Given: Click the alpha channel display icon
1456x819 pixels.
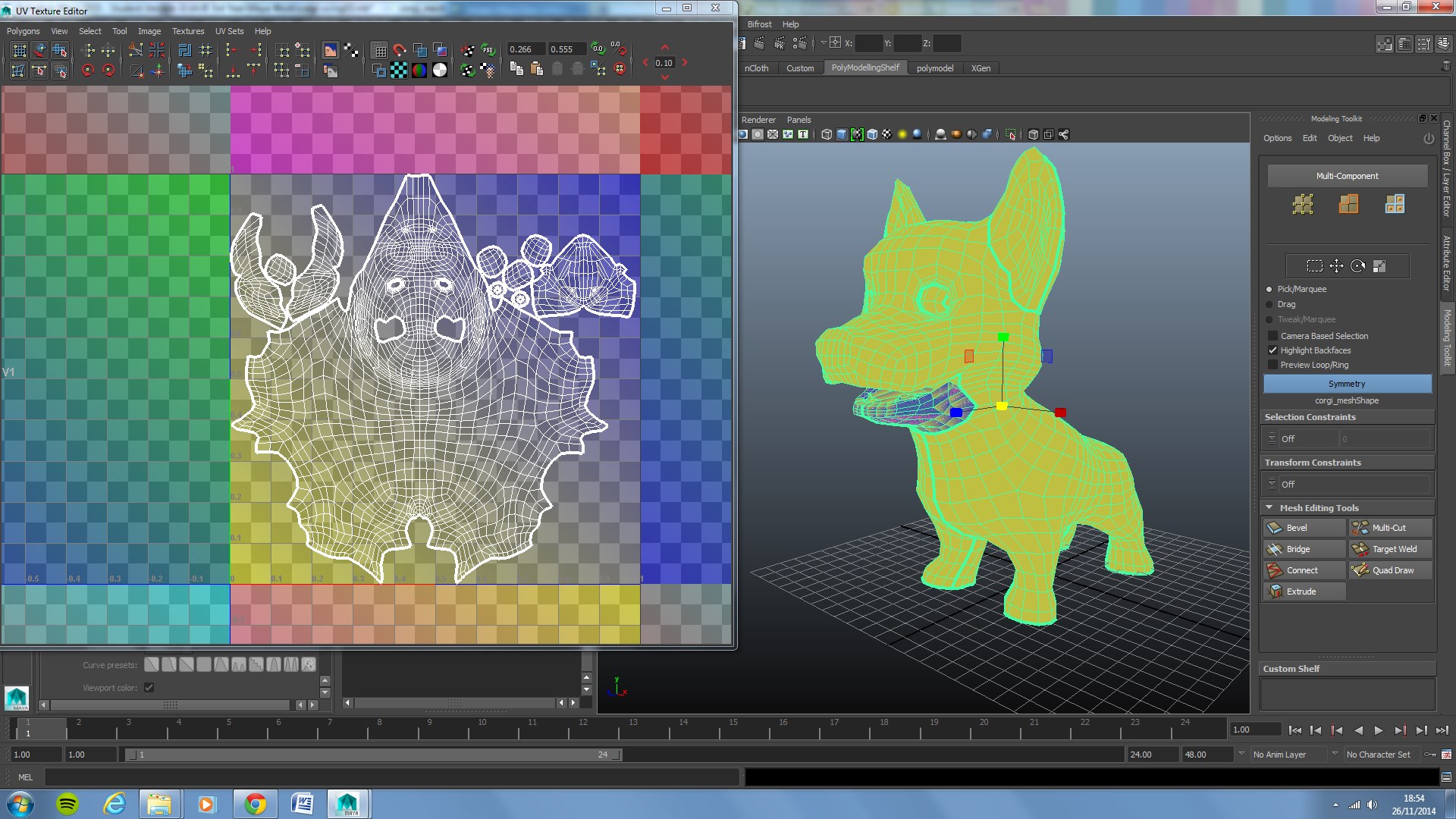Looking at the screenshot, I should 440,71.
